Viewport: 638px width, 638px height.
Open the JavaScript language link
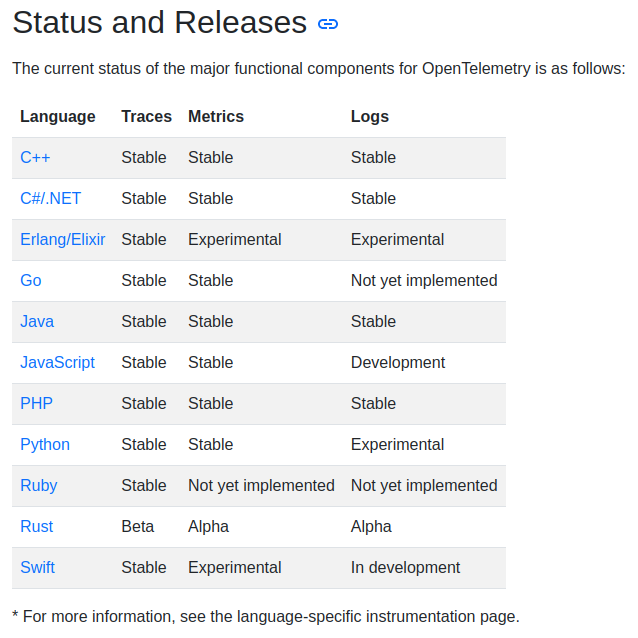click(x=57, y=363)
